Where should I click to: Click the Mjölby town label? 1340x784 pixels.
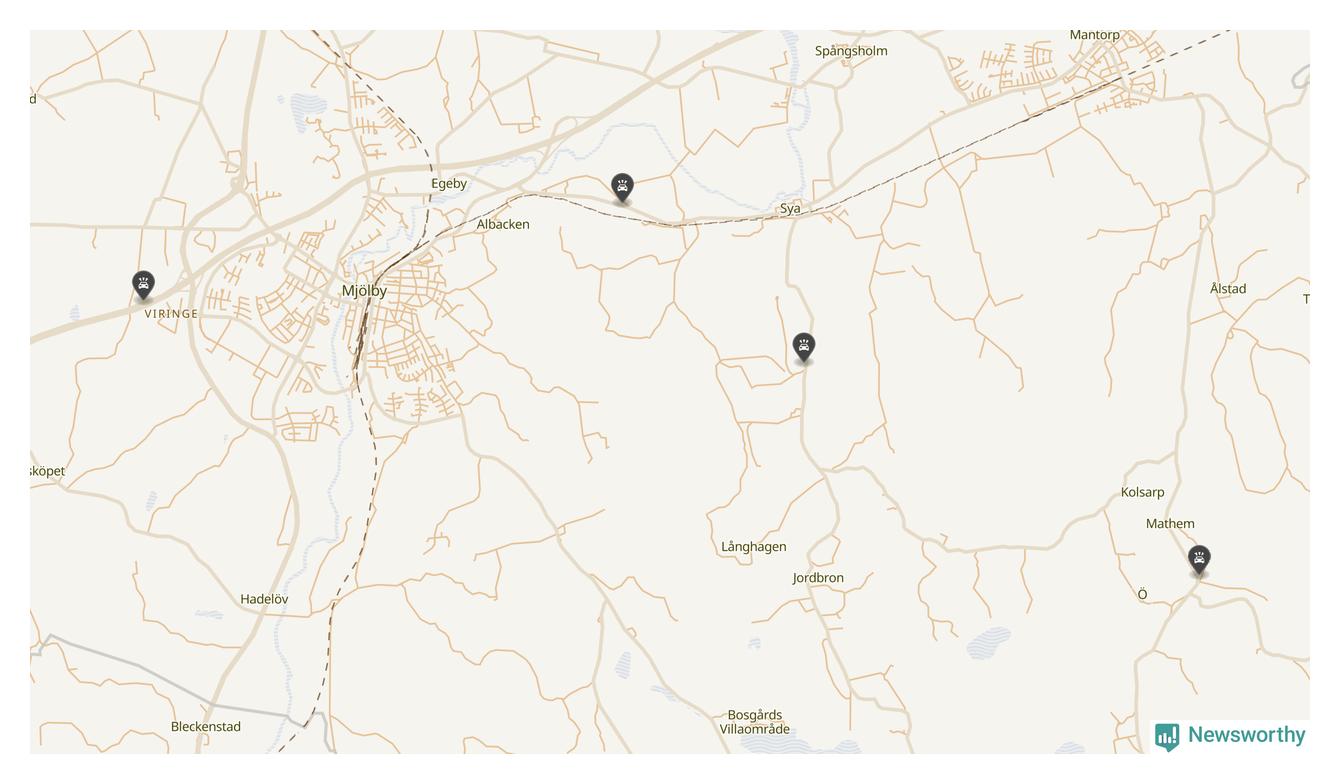[x=364, y=291]
